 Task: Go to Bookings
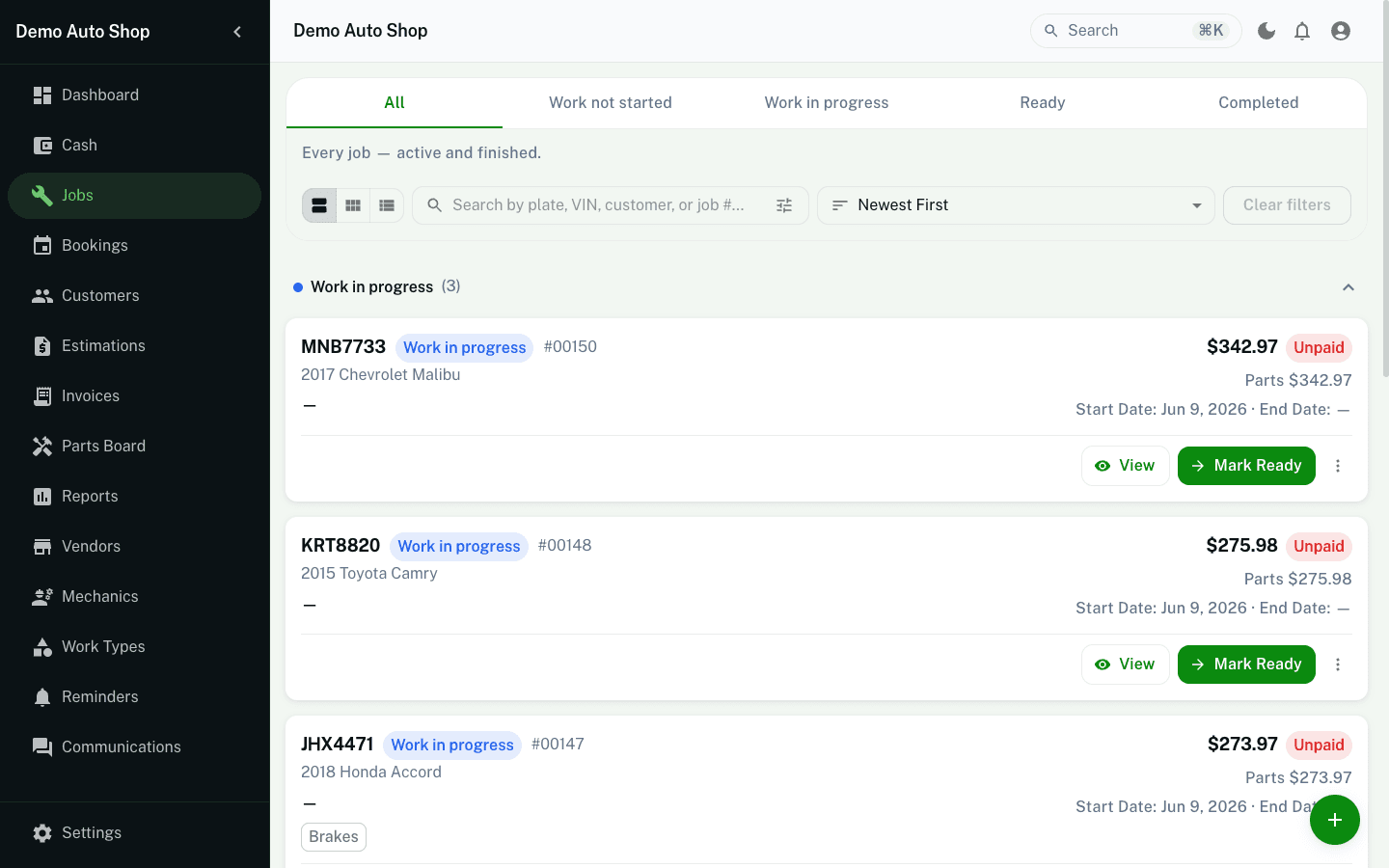tap(134, 245)
